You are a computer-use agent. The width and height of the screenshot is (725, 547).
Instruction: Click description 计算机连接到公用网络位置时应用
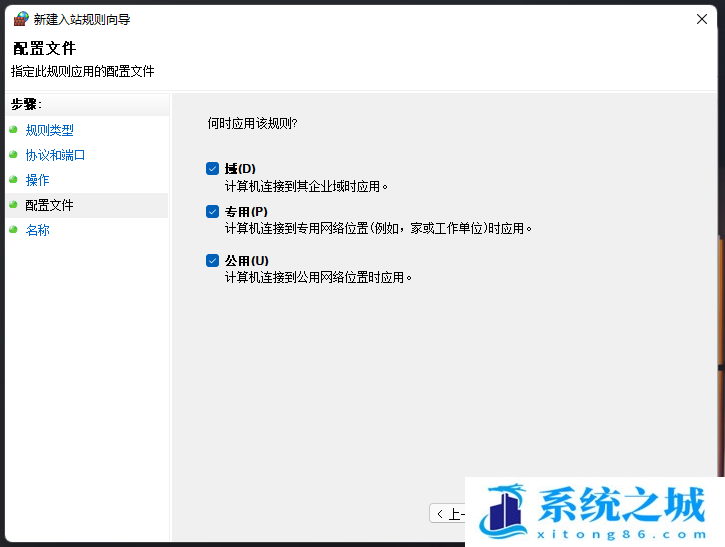(318, 277)
